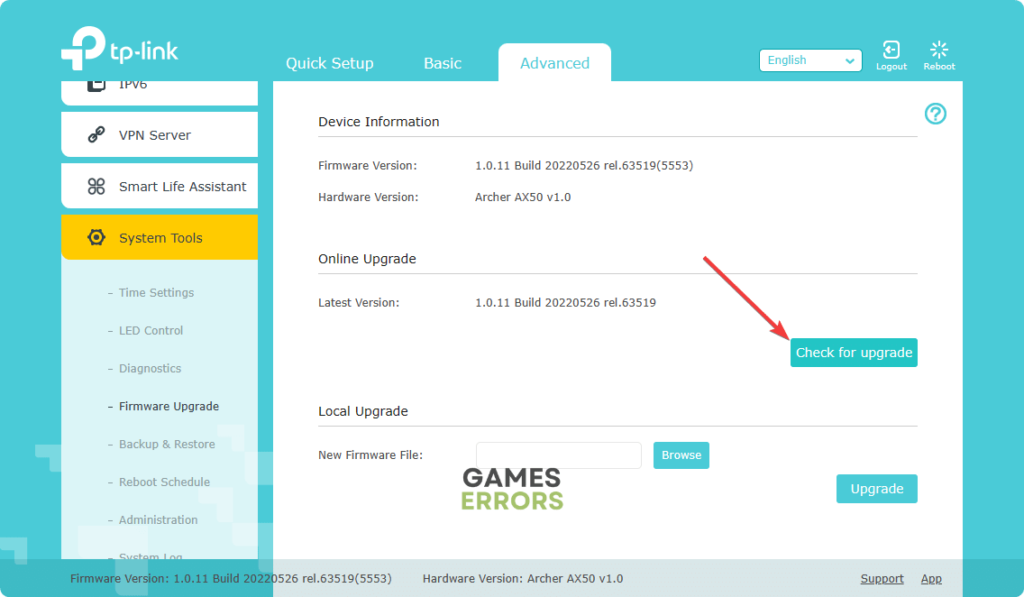This screenshot has width=1024, height=597.
Task: Click the New Firmware File input field
Action: pyautogui.click(x=559, y=455)
